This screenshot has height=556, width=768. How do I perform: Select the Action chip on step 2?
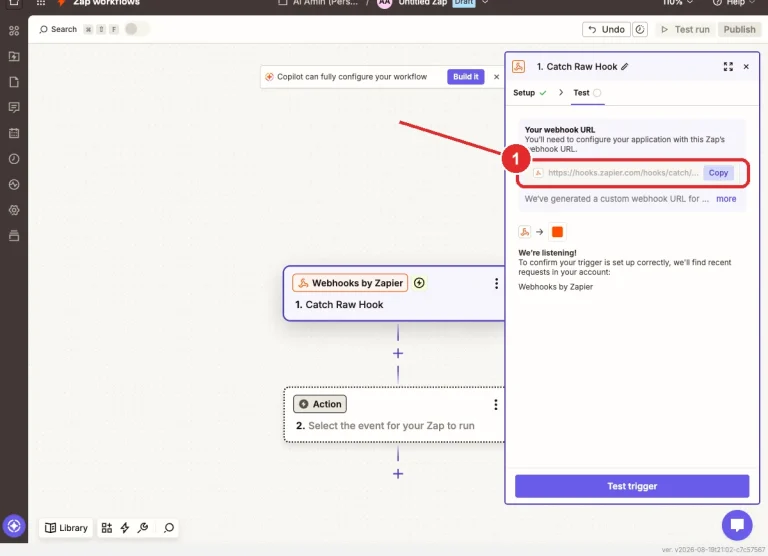click(320, 404)
